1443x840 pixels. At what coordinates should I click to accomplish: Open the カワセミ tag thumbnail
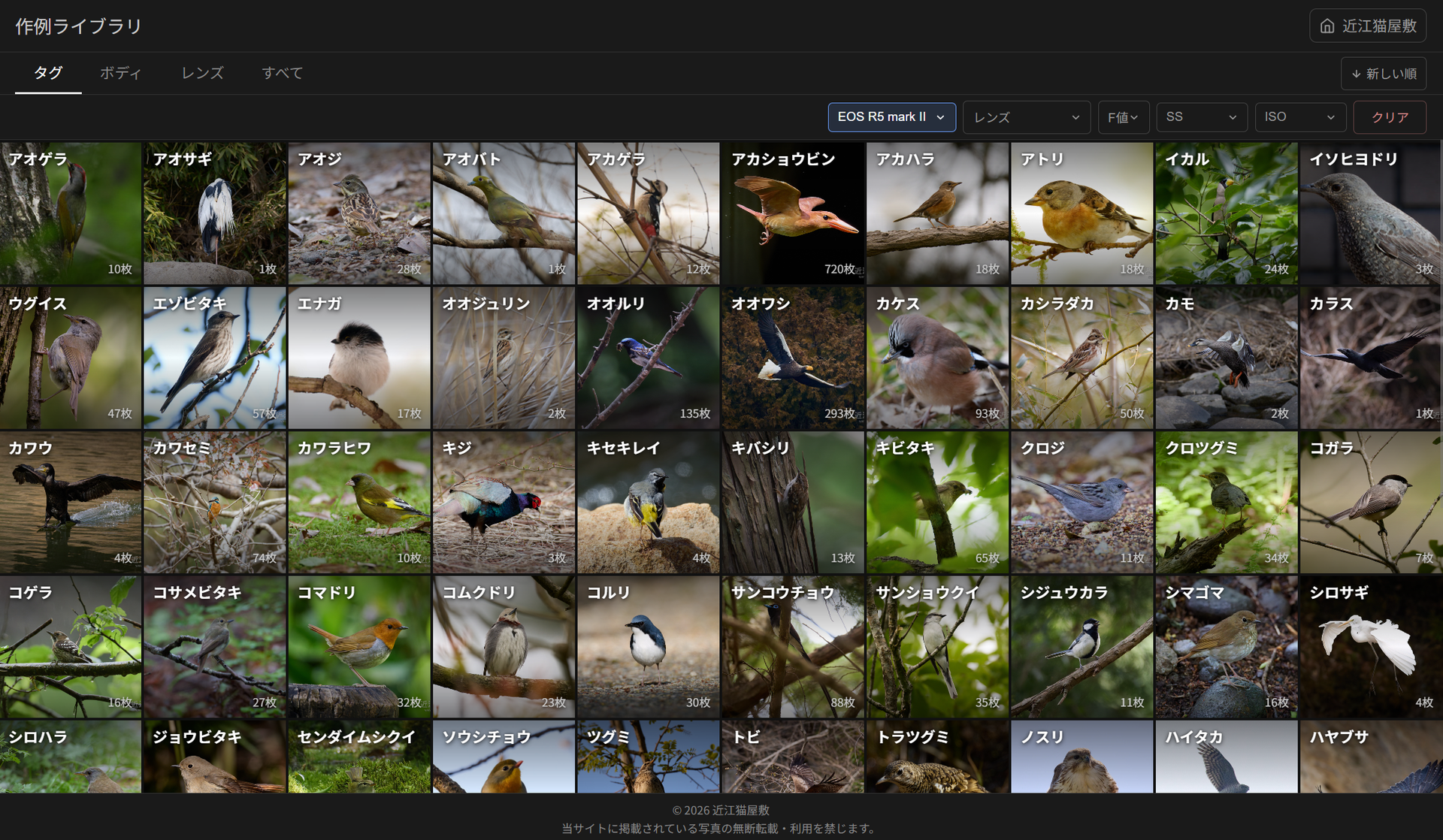(x=214, y=503)
